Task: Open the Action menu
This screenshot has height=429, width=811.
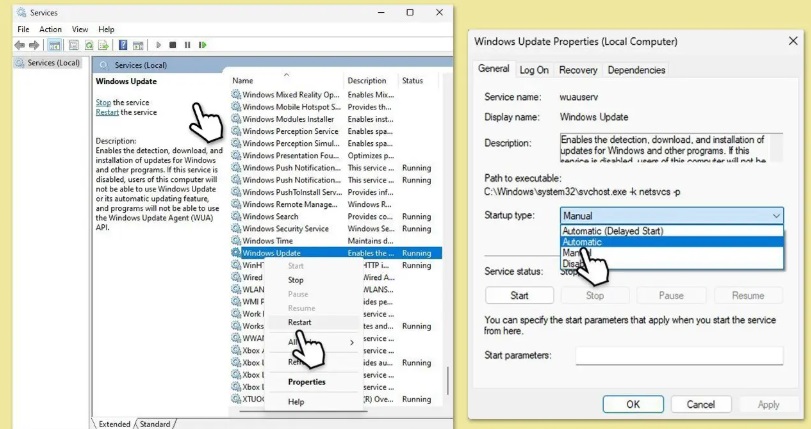Action: coord(50,29)
